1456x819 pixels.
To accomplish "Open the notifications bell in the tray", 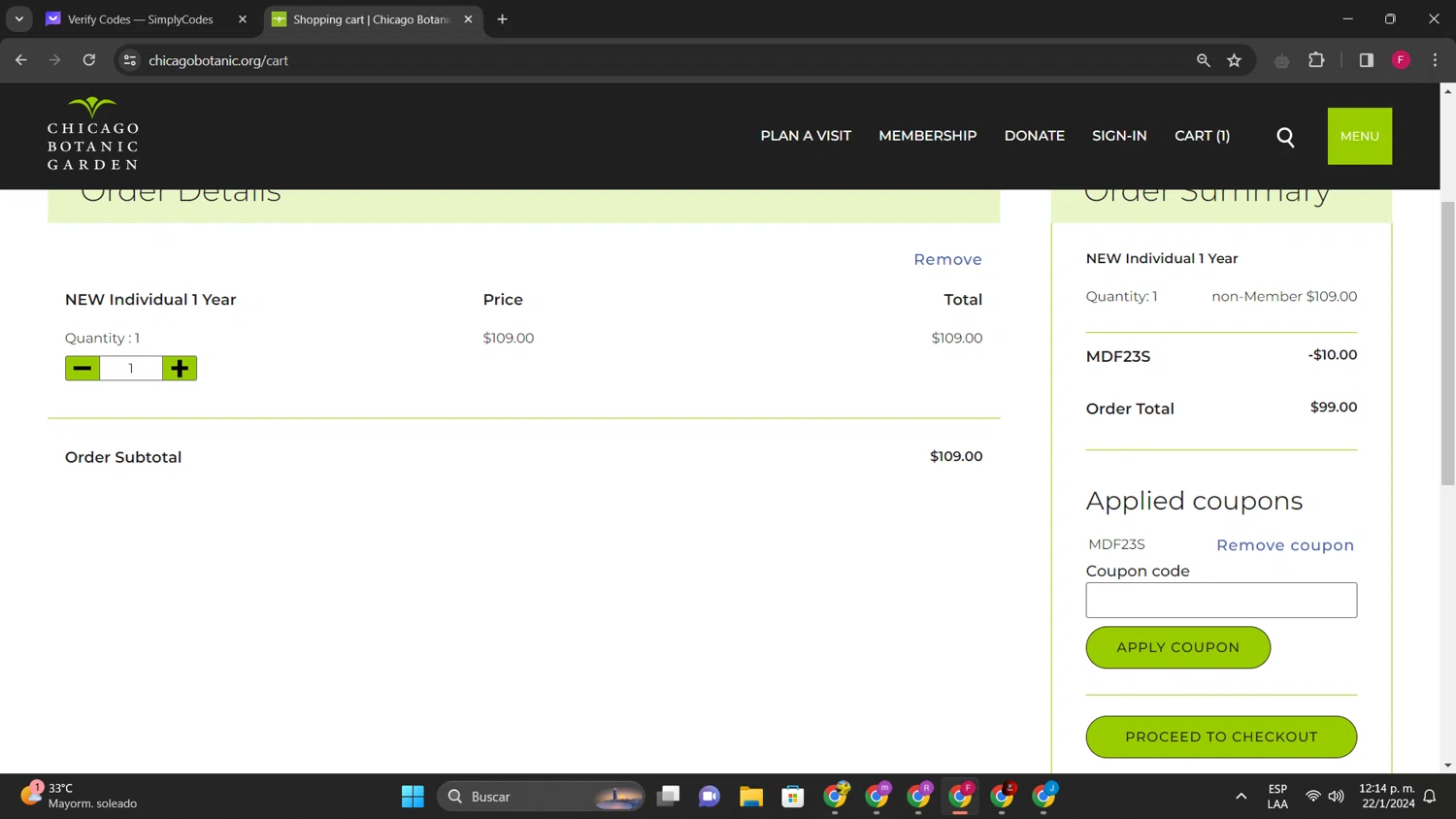I will [1430, 797].
